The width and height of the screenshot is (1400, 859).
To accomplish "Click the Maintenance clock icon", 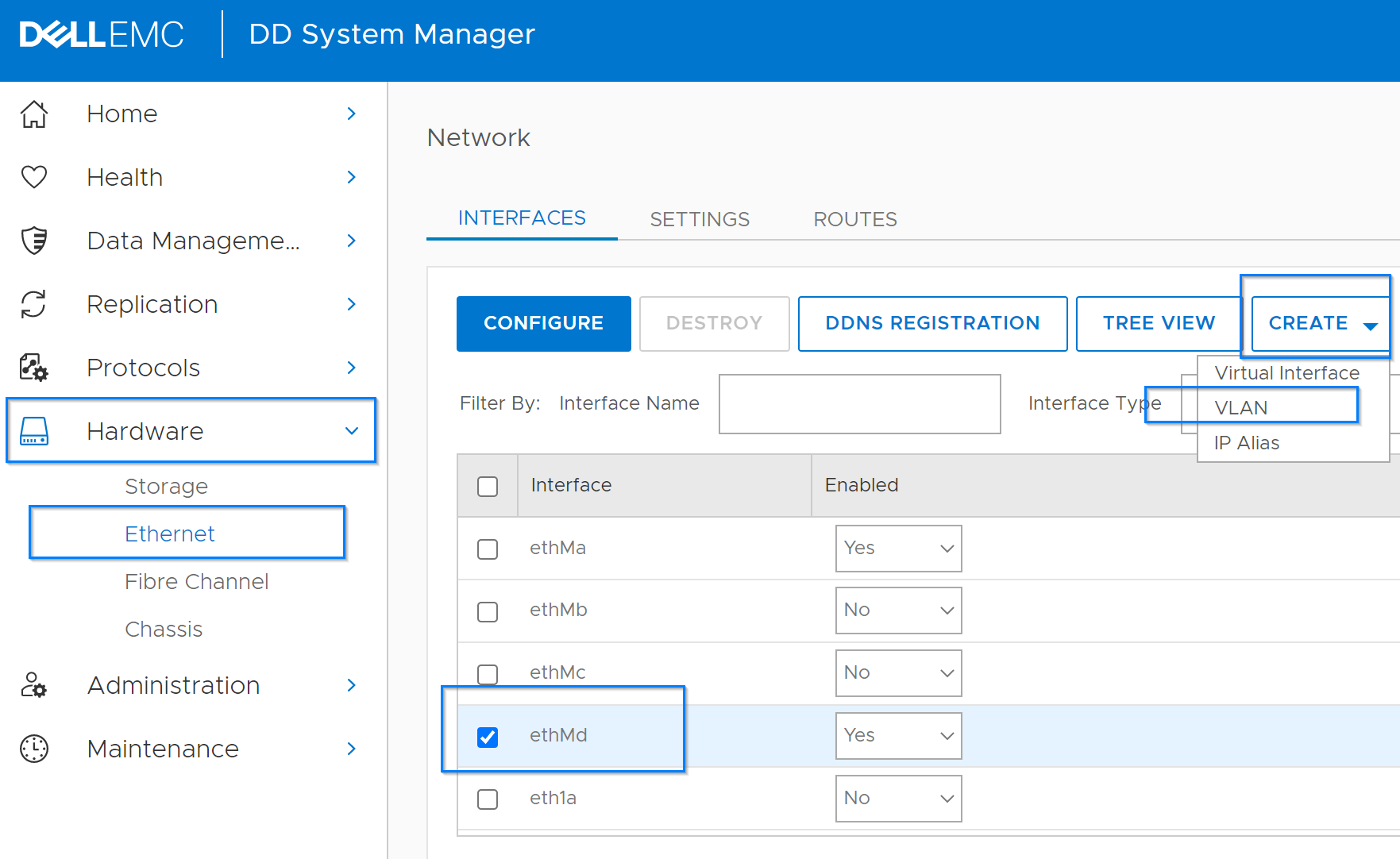I will coord(33,749).
